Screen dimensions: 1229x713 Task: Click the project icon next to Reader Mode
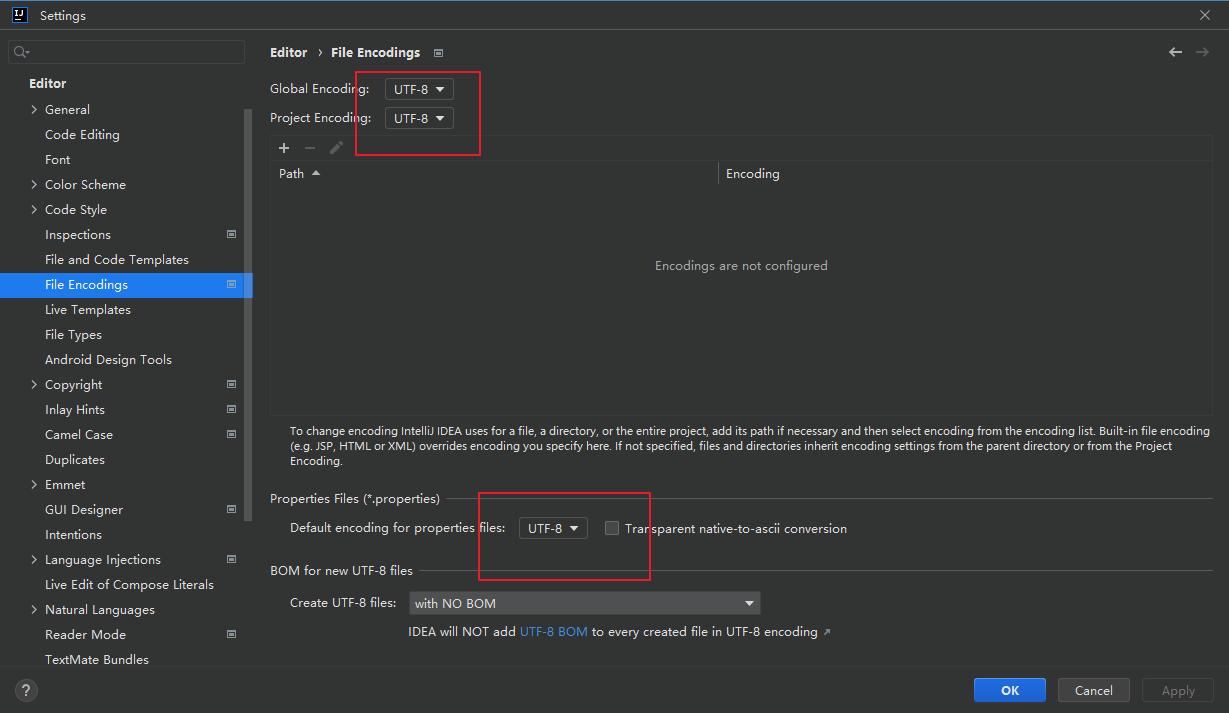[x=231, y=634]
